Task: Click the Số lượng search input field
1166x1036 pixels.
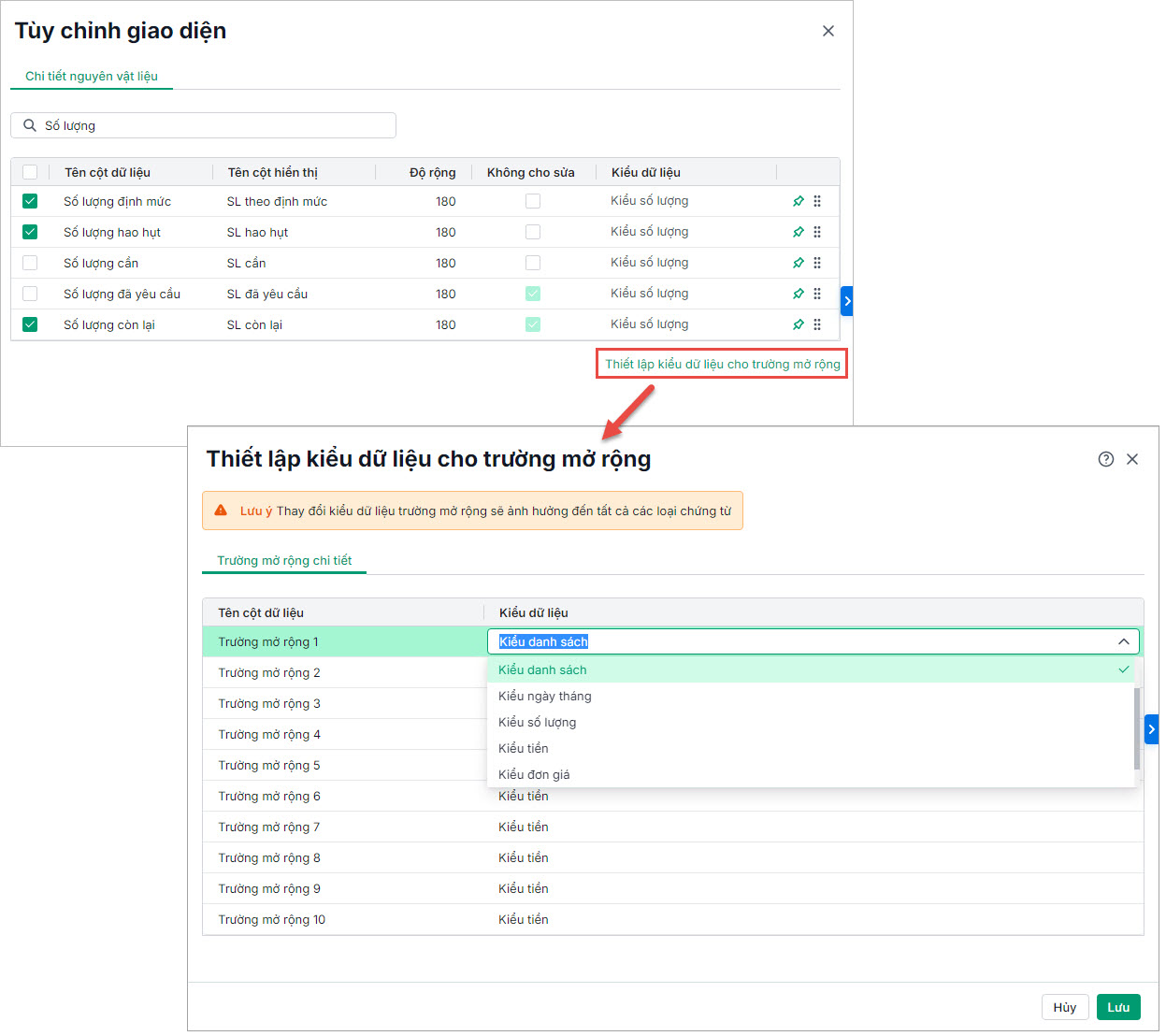Action: point(215,125)
